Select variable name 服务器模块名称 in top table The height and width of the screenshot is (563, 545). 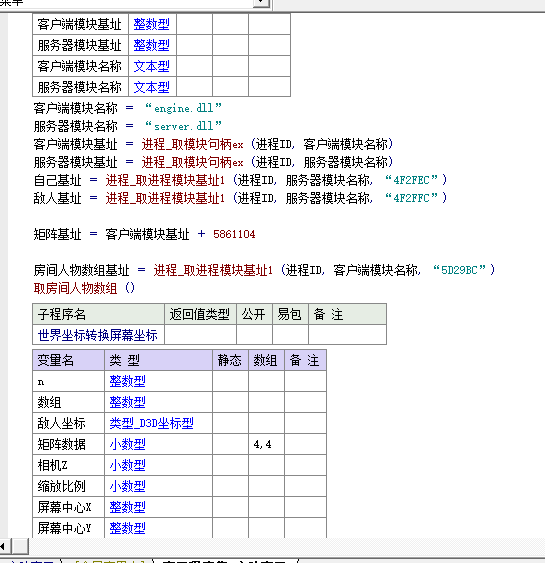(x=79, y=87)
